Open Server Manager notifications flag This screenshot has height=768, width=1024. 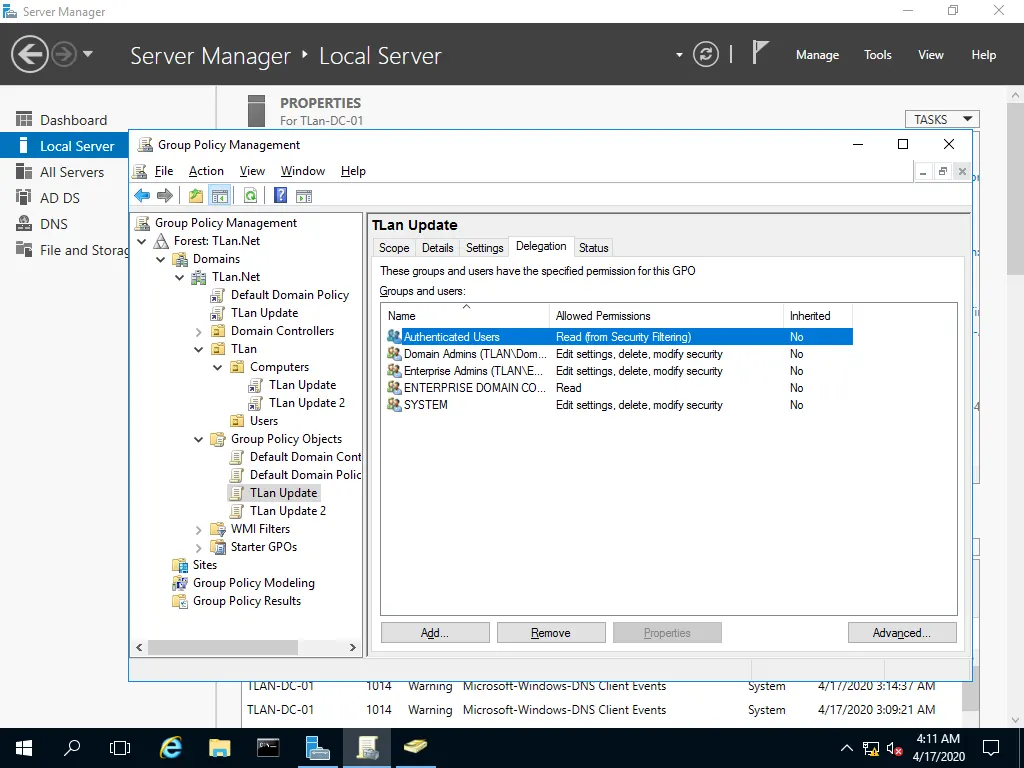click(x=759, y=52)
